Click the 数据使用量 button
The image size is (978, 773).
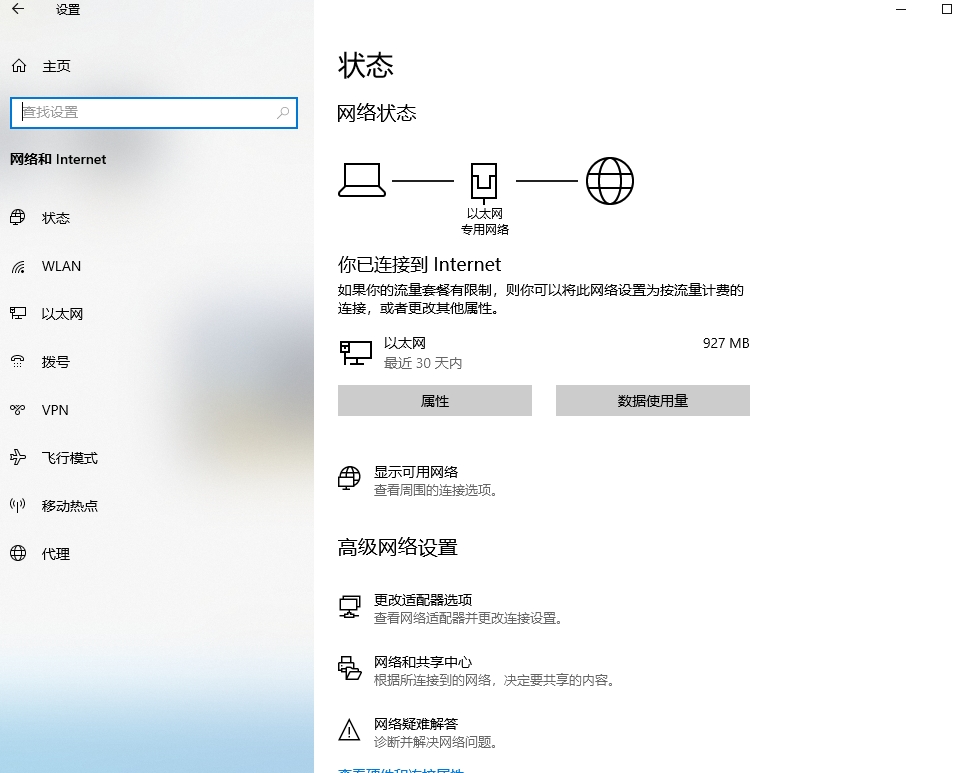[652, 401]
